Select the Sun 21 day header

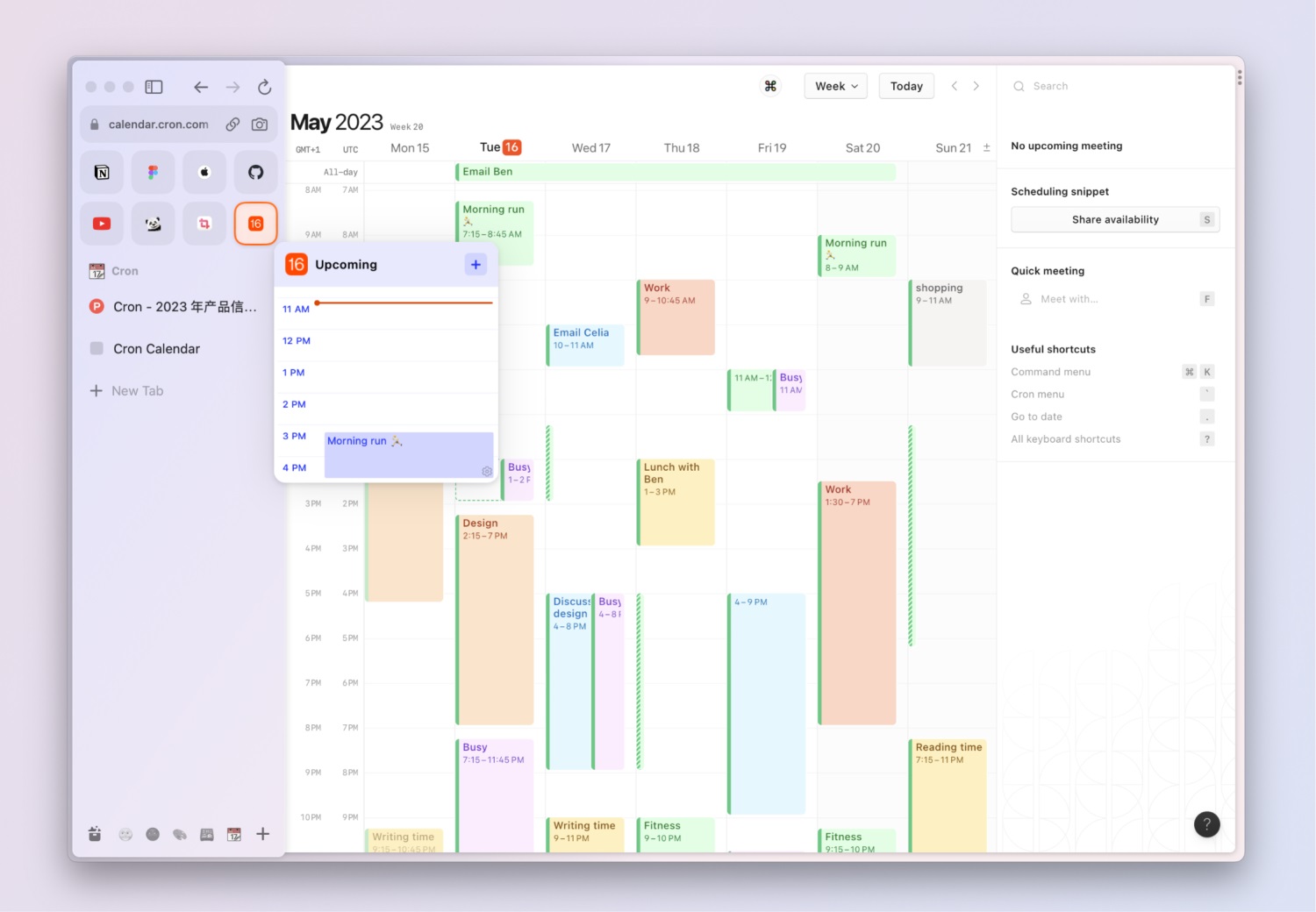tap(953, 148)
